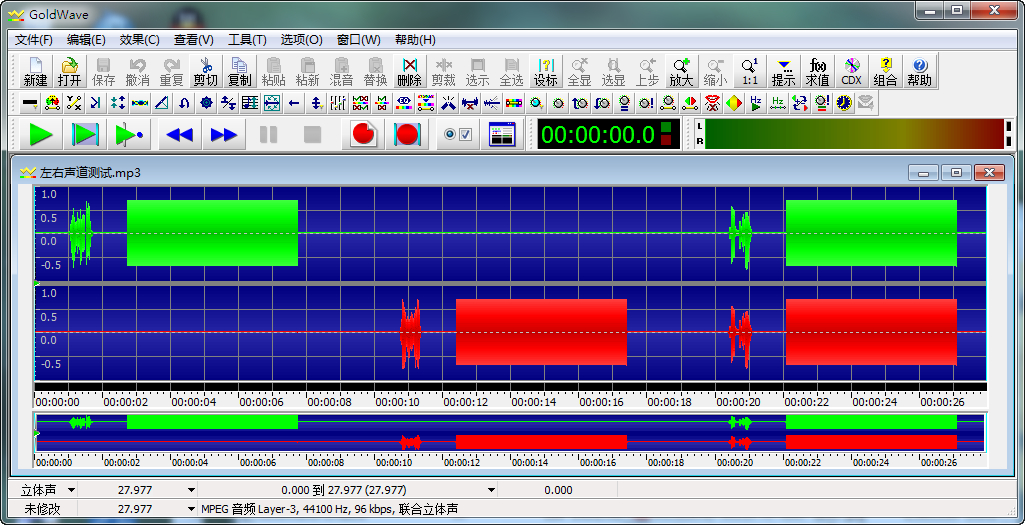Expand the 立体声 channel dropdown

click(69, 490)
